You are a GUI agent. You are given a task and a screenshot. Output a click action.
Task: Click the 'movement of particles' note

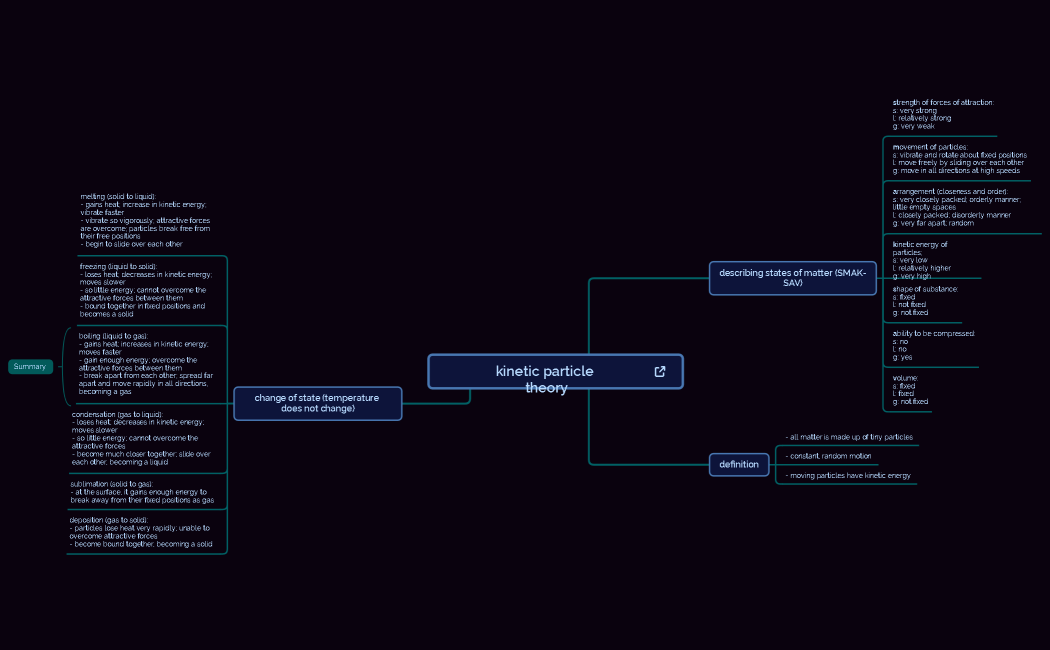pos(958,159)
